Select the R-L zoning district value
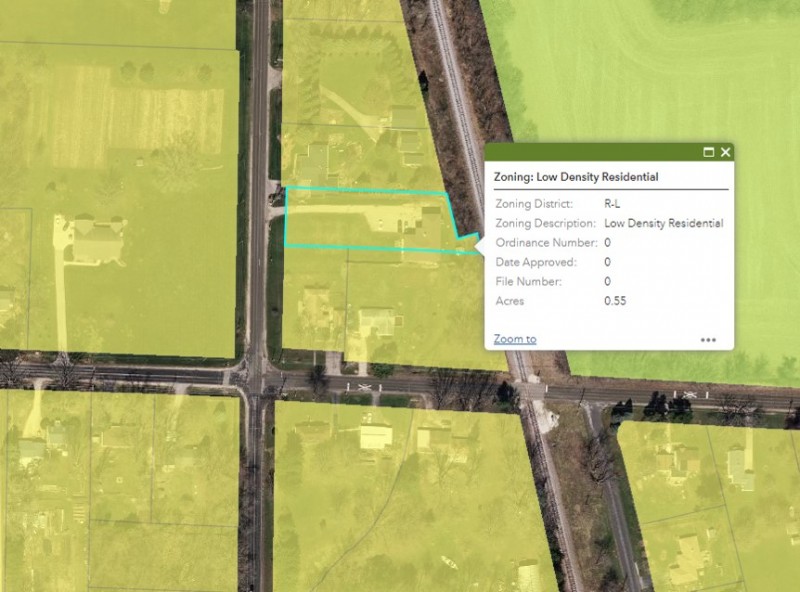 tap(613, 204)
